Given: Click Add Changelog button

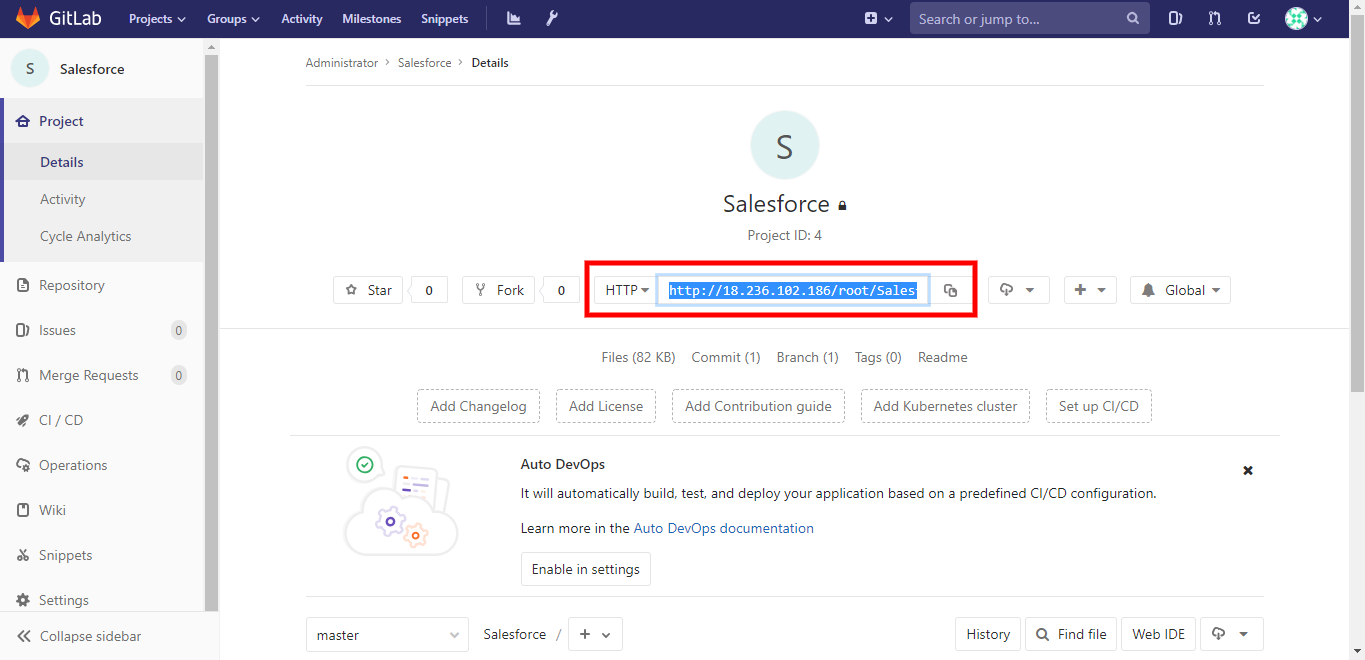Looking at the screenshot, I should [478, 406].
